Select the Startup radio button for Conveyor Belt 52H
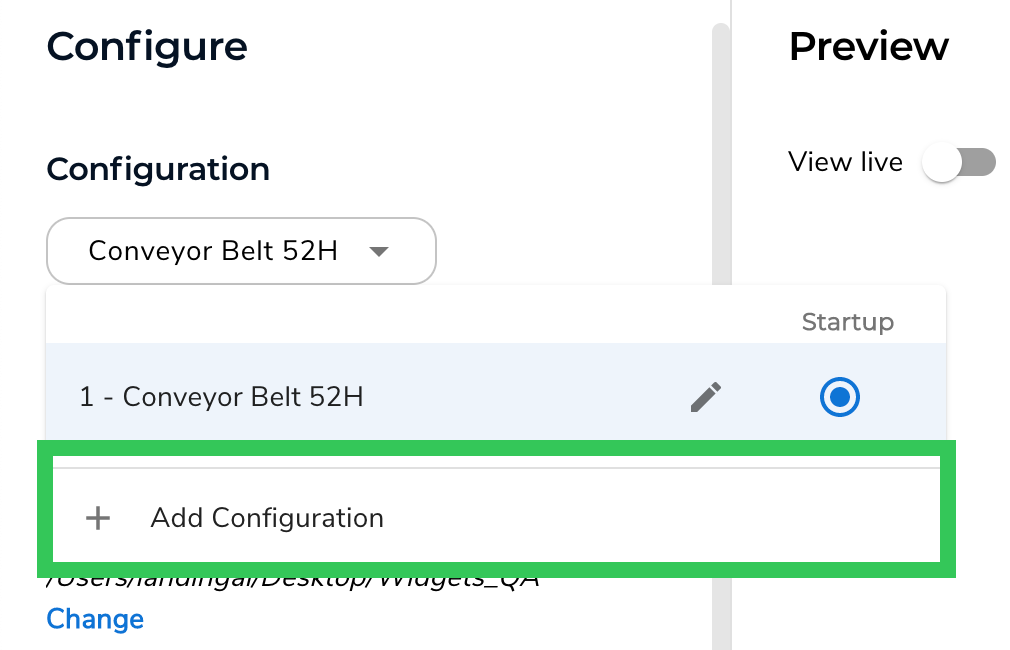This screenshot has height=650, width=1010. tap(840, 397)
